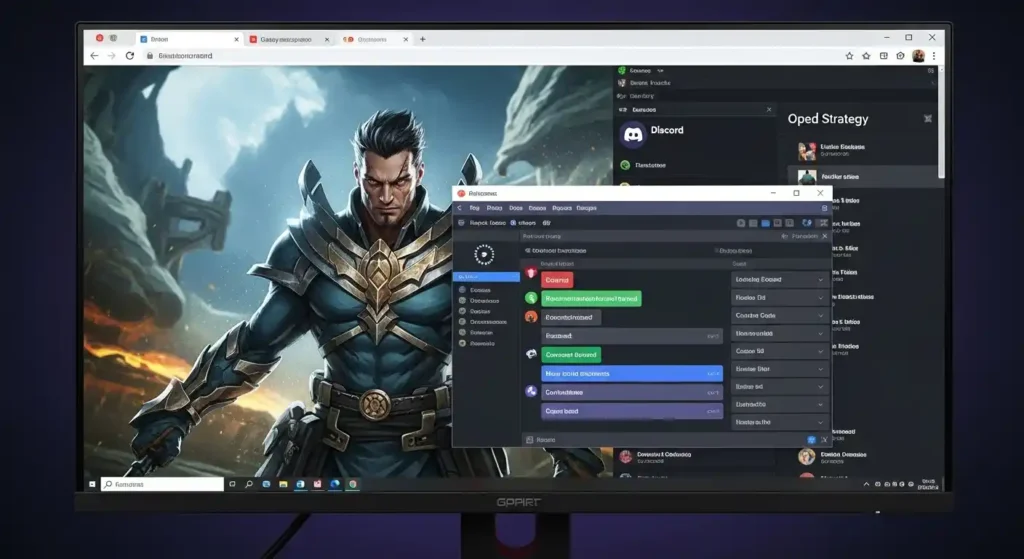Expand the third dropdown in right column
The image size is (1024, 559).
(780, 315)
